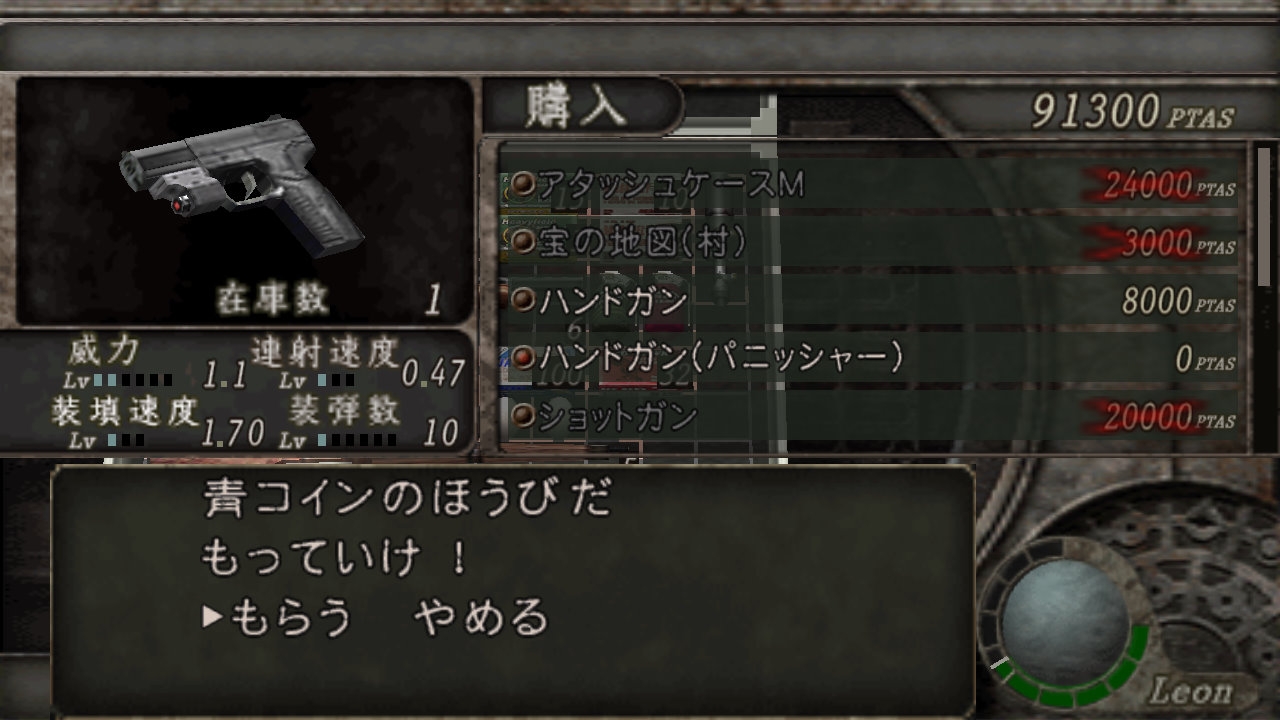
Task: Click the bullet icon beside ハンドガン
Action: coord(523,299)
